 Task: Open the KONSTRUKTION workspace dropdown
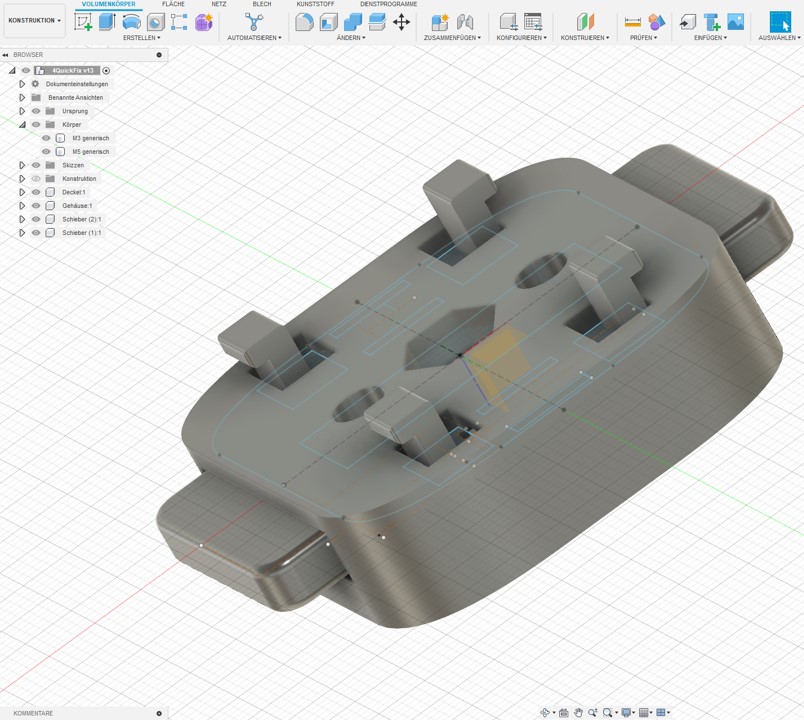click(x=35, y=20)
